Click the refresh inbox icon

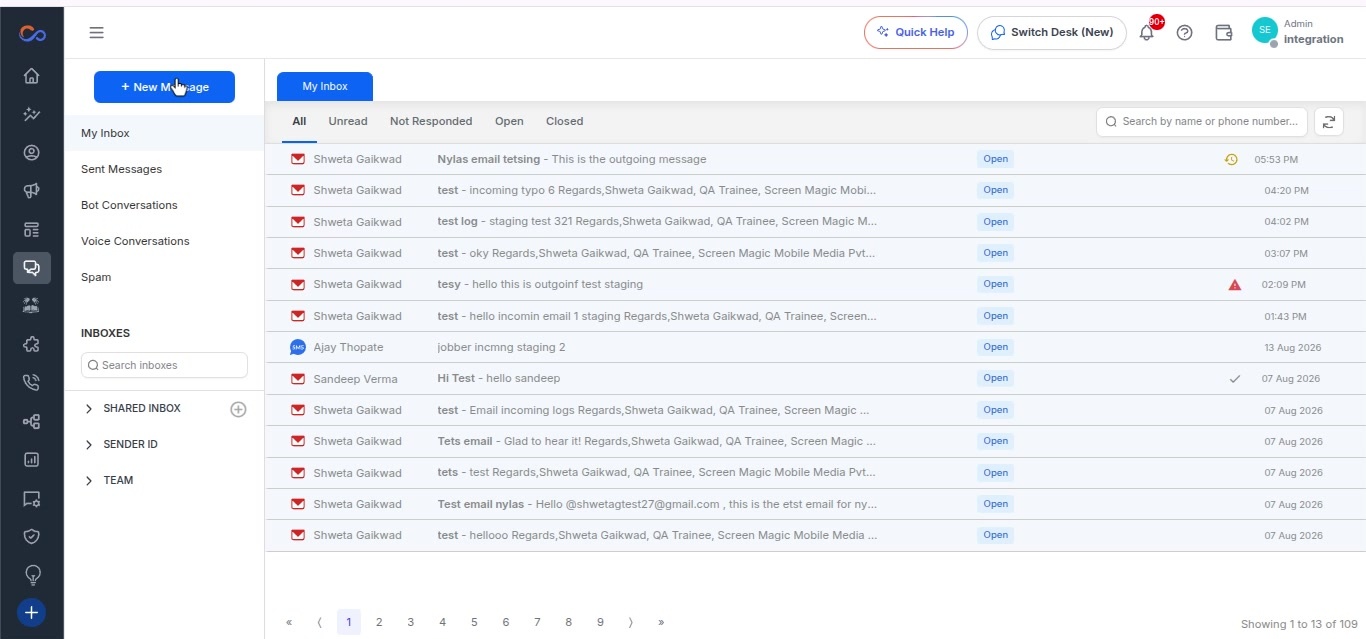click(x=1329, y=121)
